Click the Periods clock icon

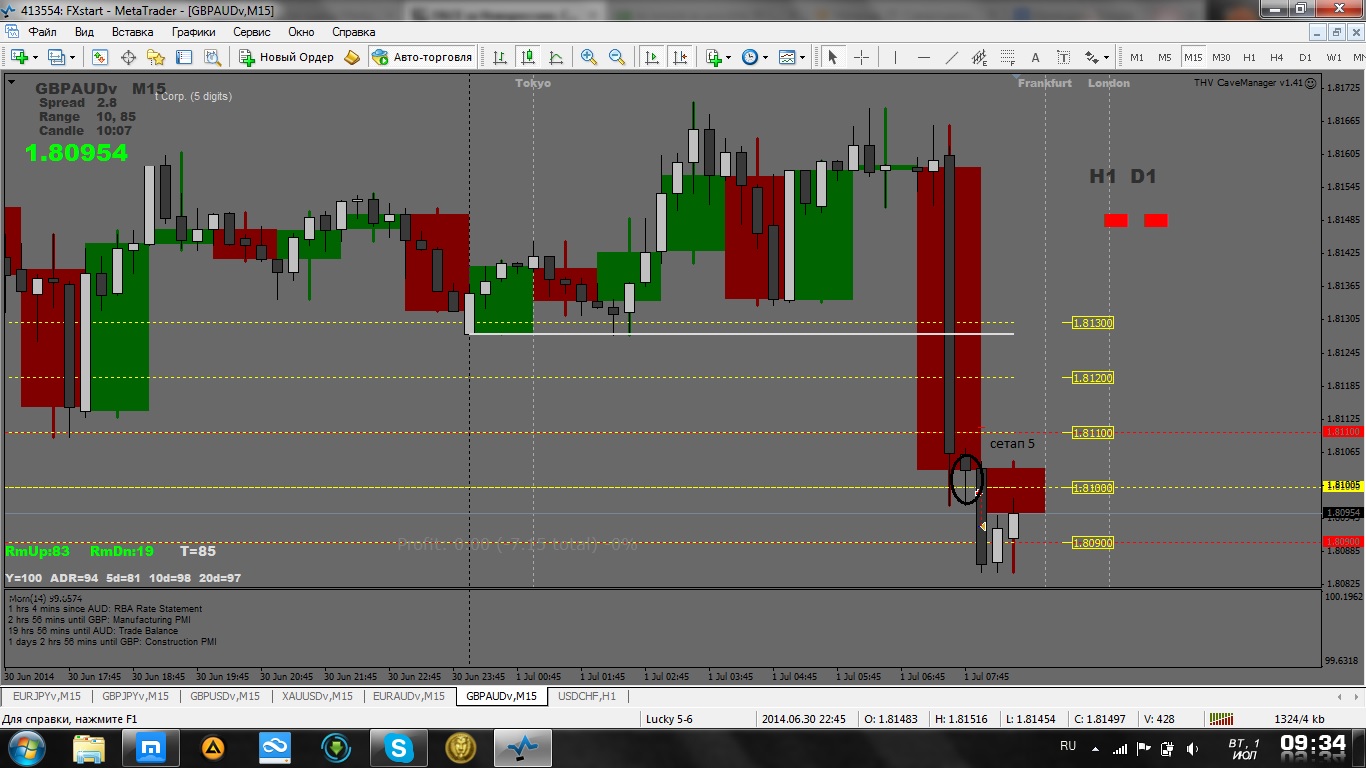coord(750,57)
